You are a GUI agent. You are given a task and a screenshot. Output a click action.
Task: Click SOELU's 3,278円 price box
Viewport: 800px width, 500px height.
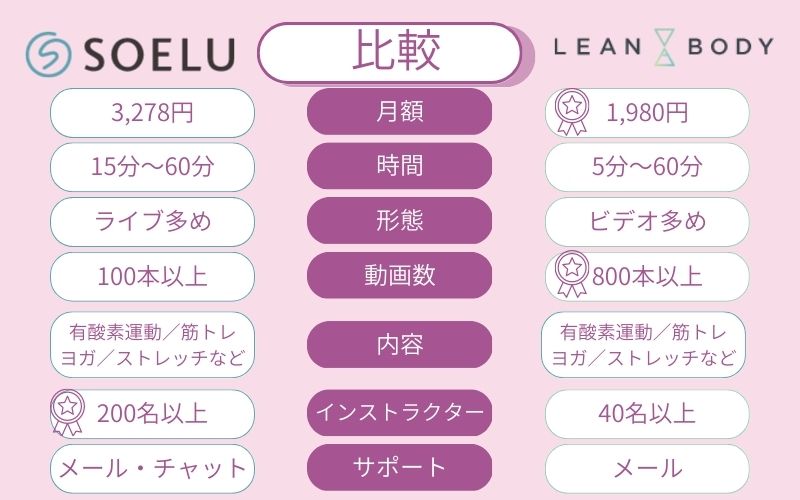[x=152, y=112]
